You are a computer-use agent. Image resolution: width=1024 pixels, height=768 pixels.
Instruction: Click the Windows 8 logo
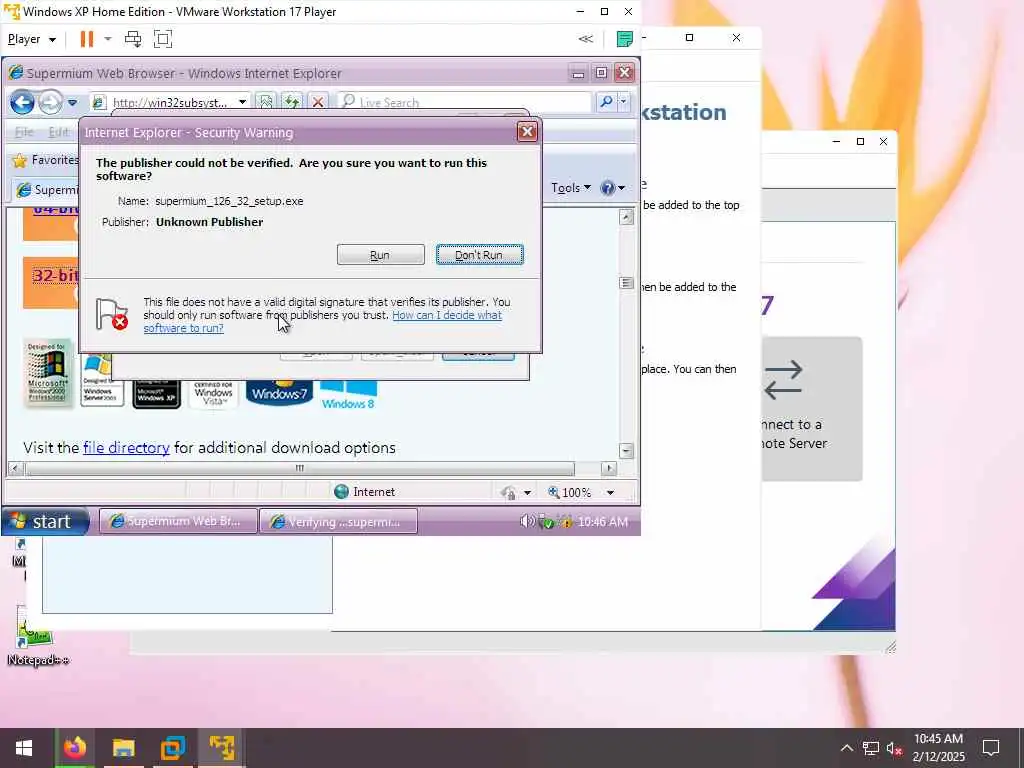[348, 394]
